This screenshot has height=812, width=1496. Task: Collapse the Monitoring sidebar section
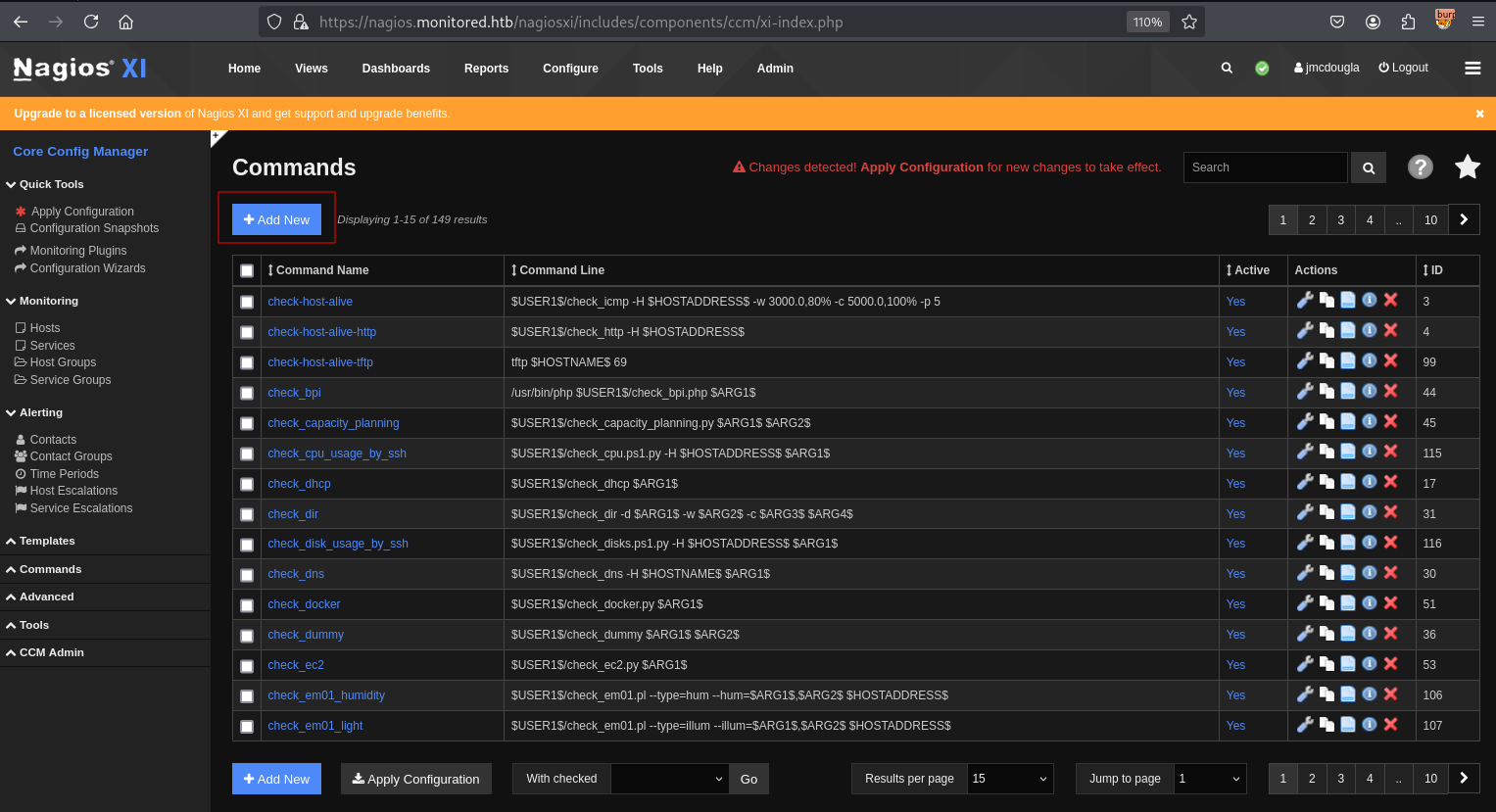[42, 301]
